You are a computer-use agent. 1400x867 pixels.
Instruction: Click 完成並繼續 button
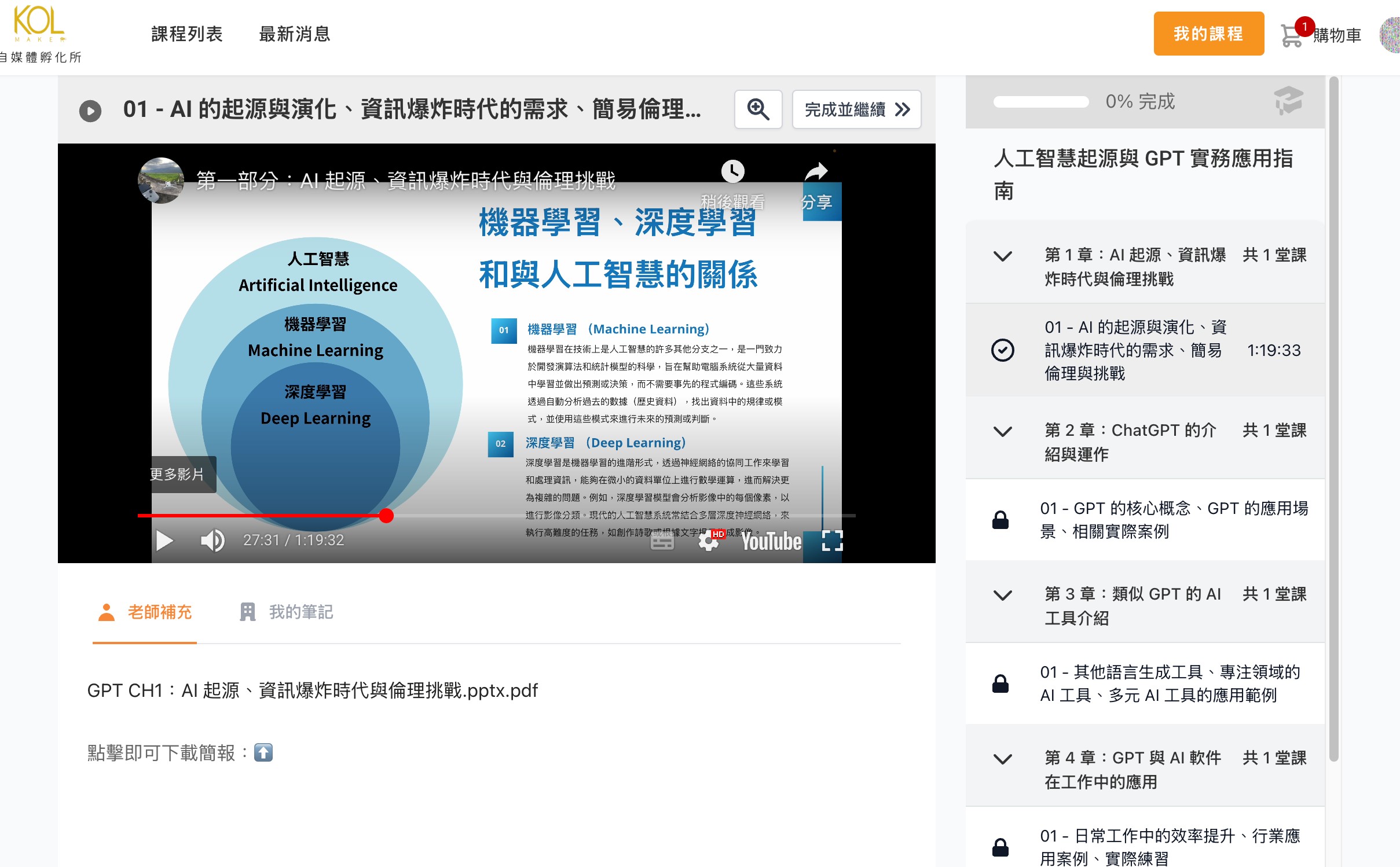(x=856, y=109)
